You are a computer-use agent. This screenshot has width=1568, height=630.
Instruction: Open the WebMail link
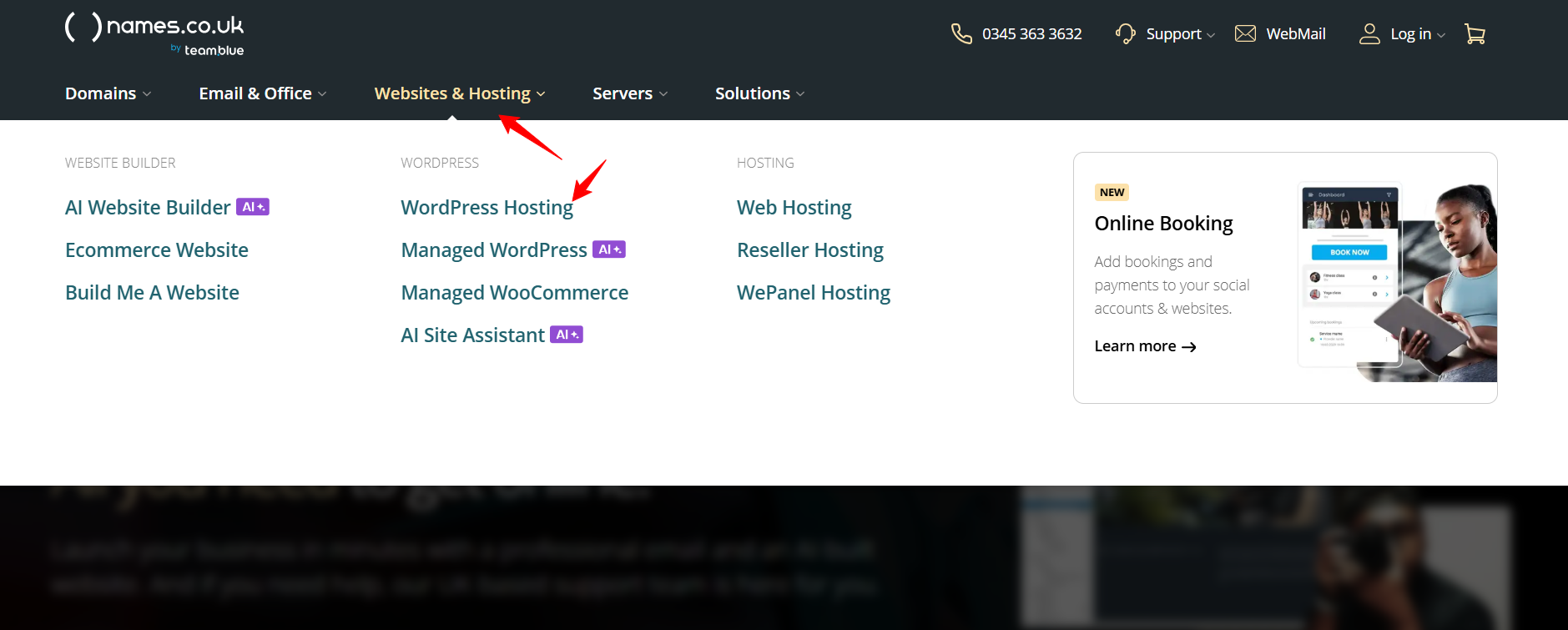click(1295, 34)
